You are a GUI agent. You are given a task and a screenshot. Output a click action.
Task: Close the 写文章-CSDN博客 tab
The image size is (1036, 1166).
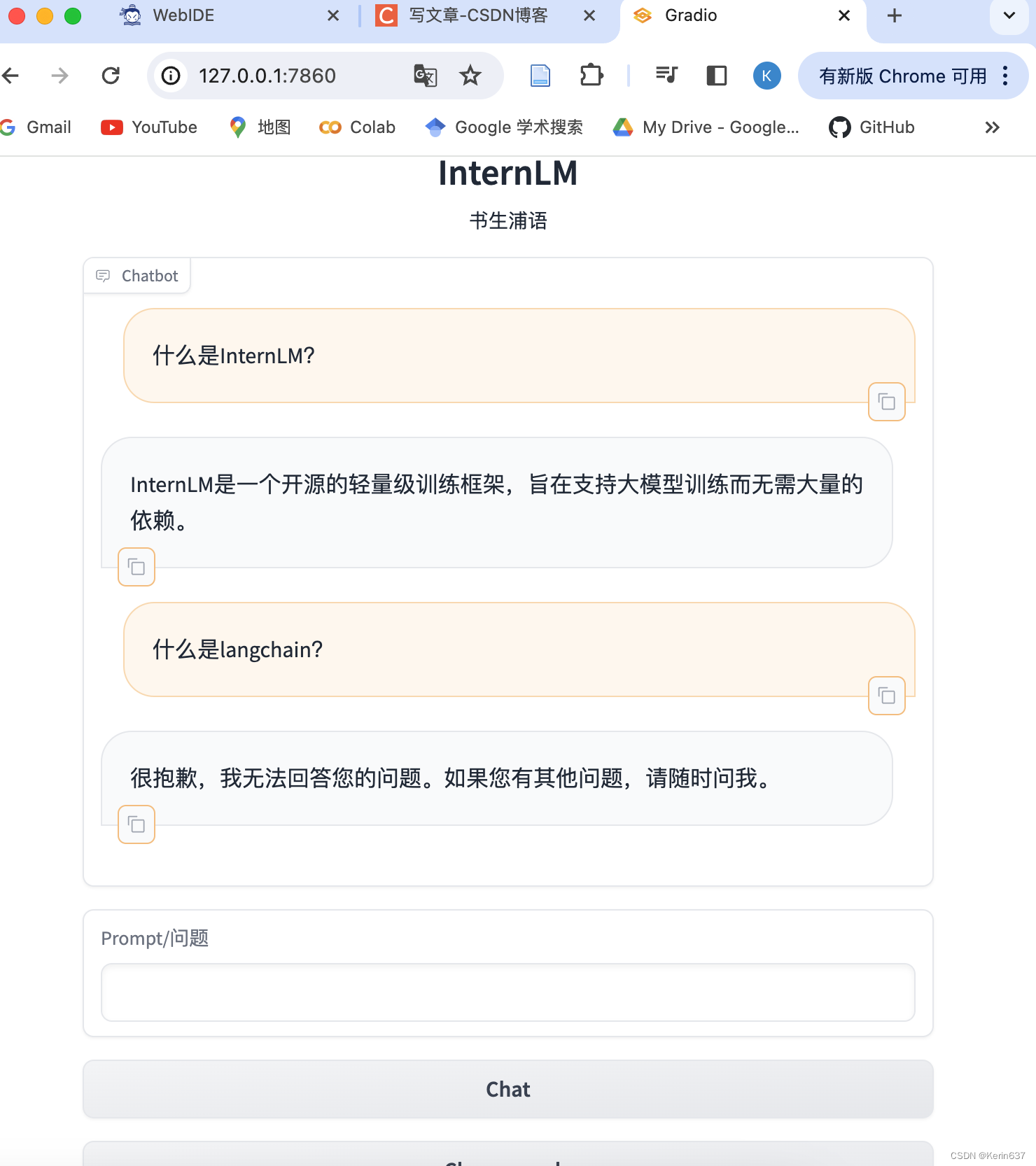pyautogui.click(x=589, y=15)
